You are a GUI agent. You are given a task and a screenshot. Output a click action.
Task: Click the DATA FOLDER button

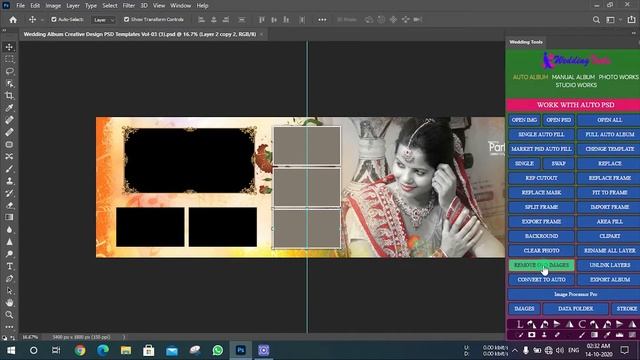(x=576, y=309)
